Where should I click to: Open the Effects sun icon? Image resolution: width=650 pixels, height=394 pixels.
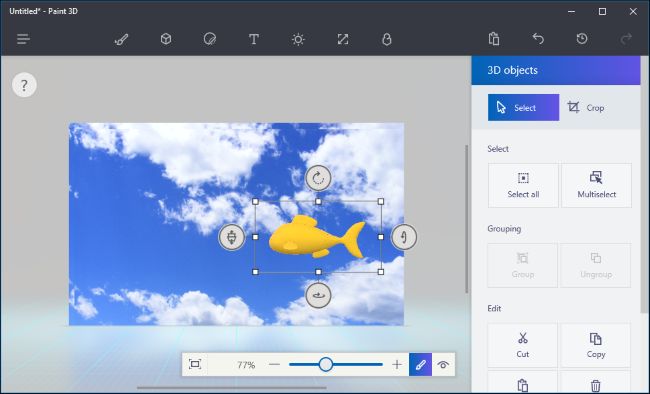click(298, 39)
